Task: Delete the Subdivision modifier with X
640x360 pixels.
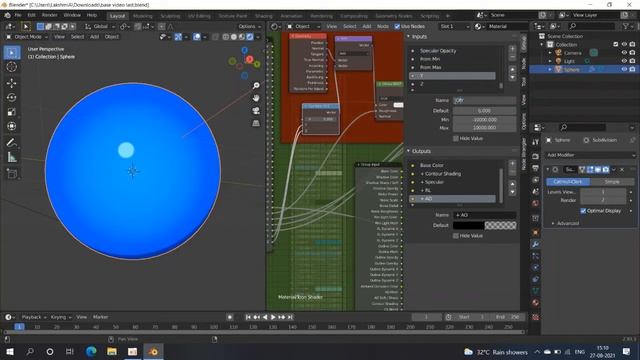Action: [622, 169]
